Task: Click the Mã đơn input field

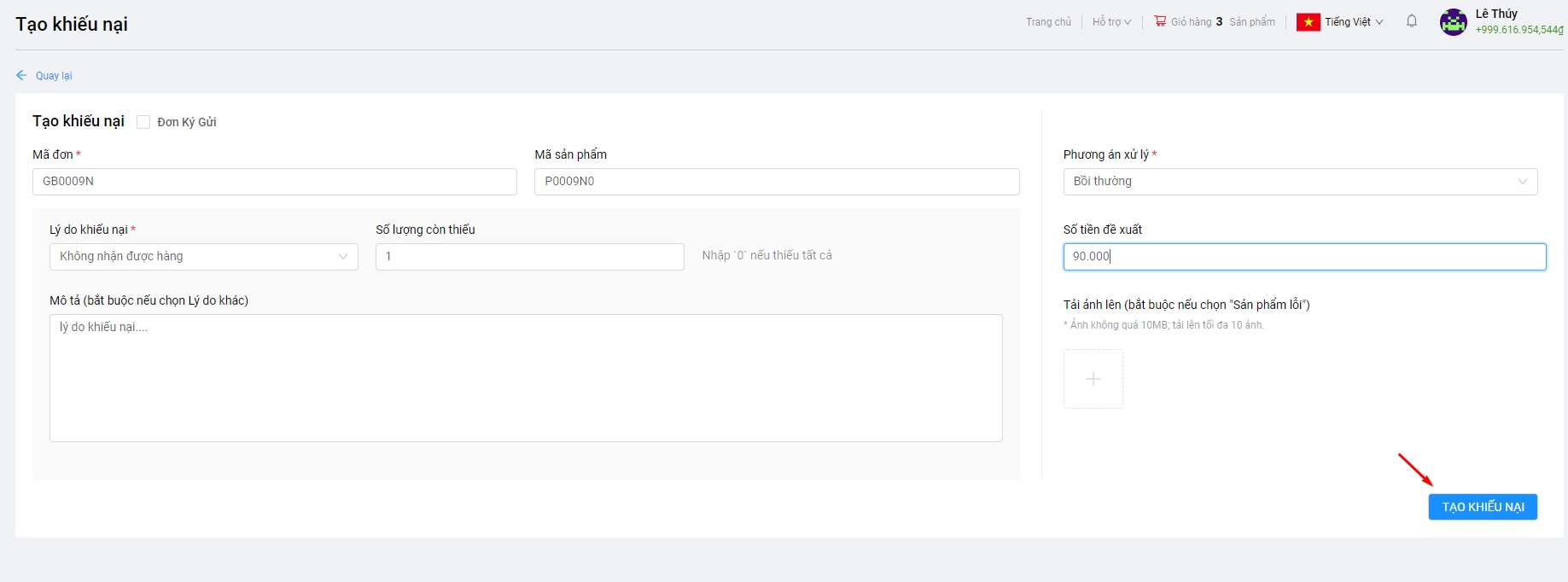Action: point(274,182)
